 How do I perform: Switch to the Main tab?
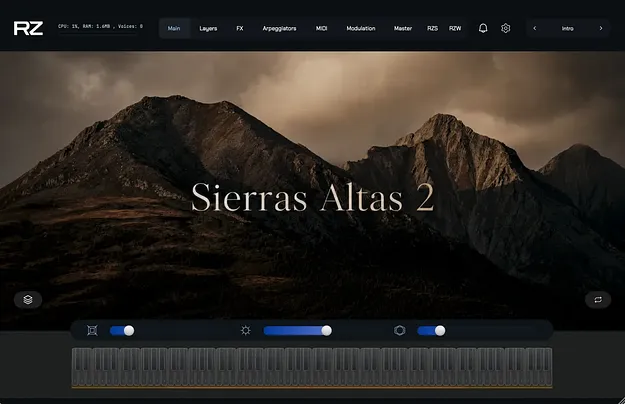tap(174, 28)
